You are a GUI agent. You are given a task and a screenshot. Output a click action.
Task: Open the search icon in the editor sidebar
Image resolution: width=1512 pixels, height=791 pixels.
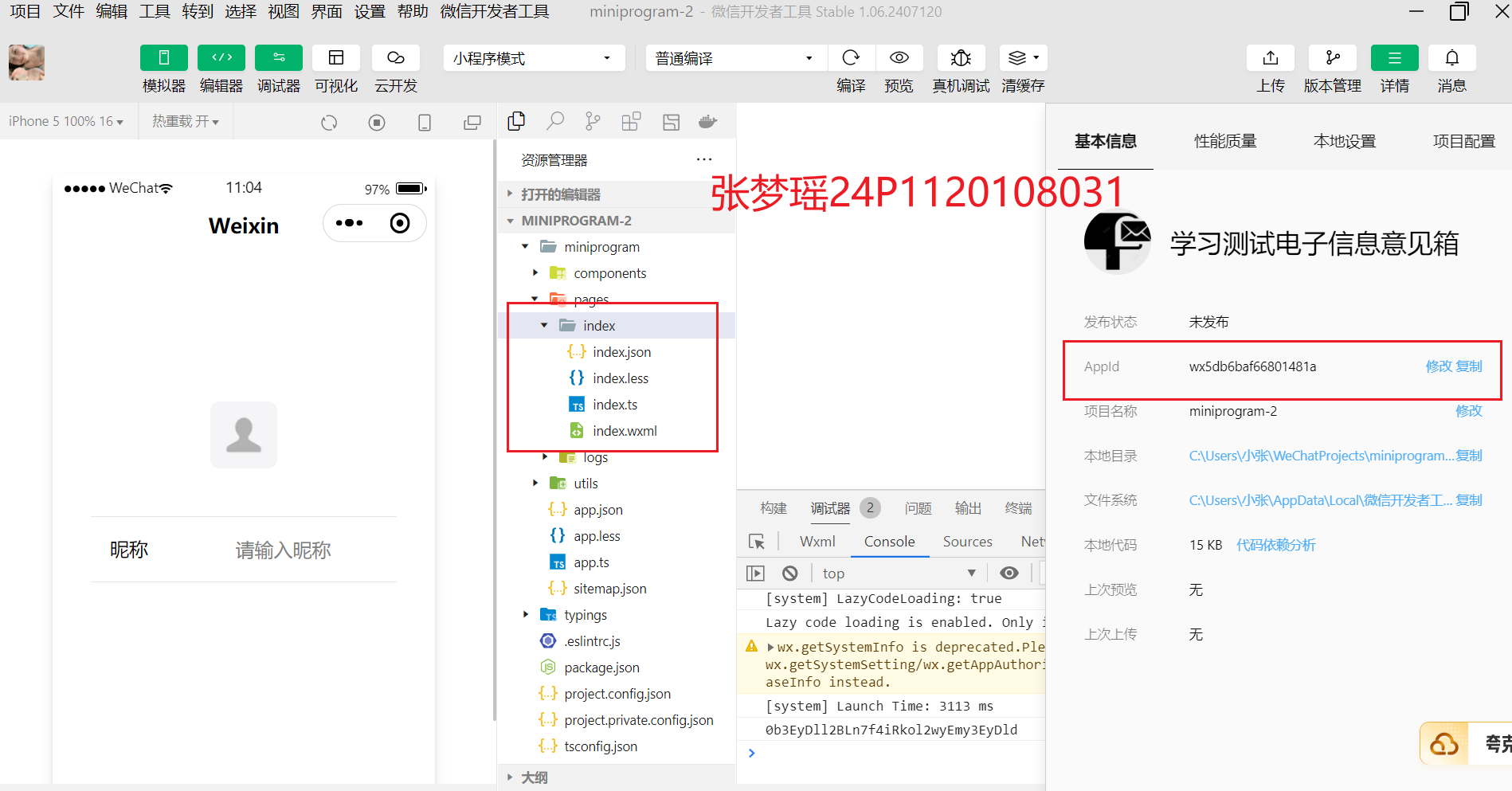[555, 121]
